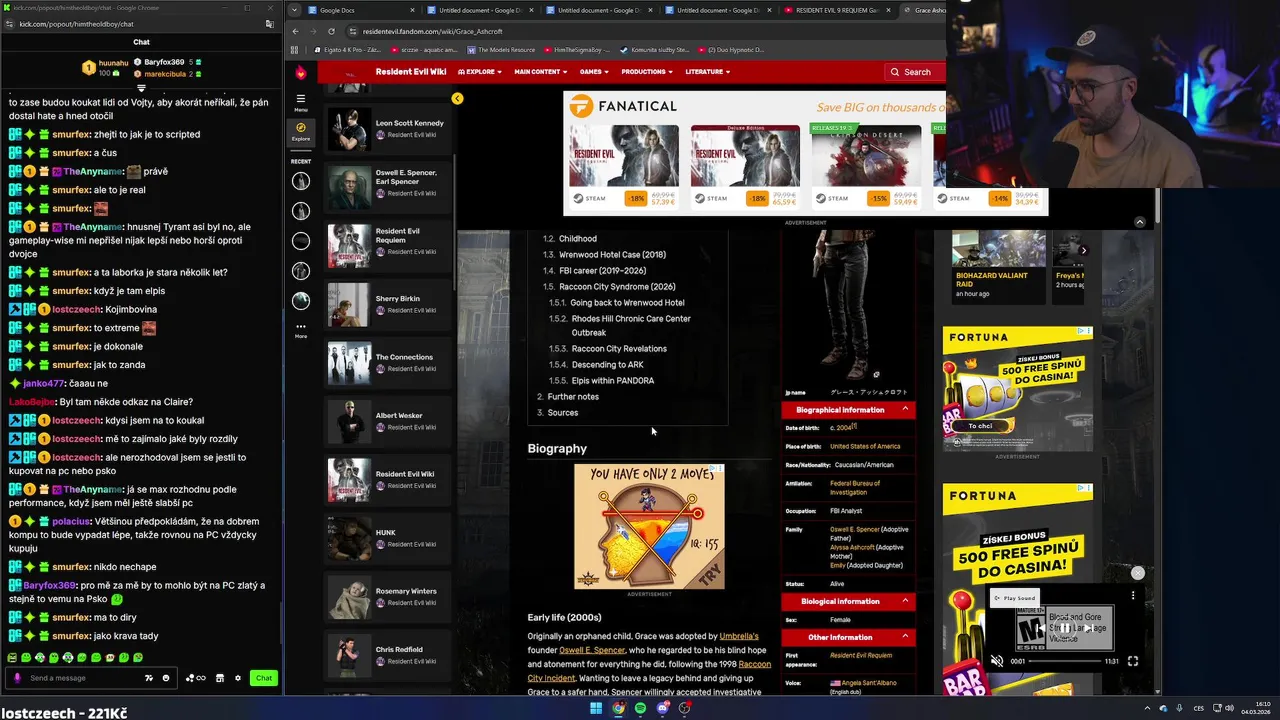This screenshot has width=1280, height=720.
Task: Click Play Sound on video player
Action: (x=1014, y=598)
